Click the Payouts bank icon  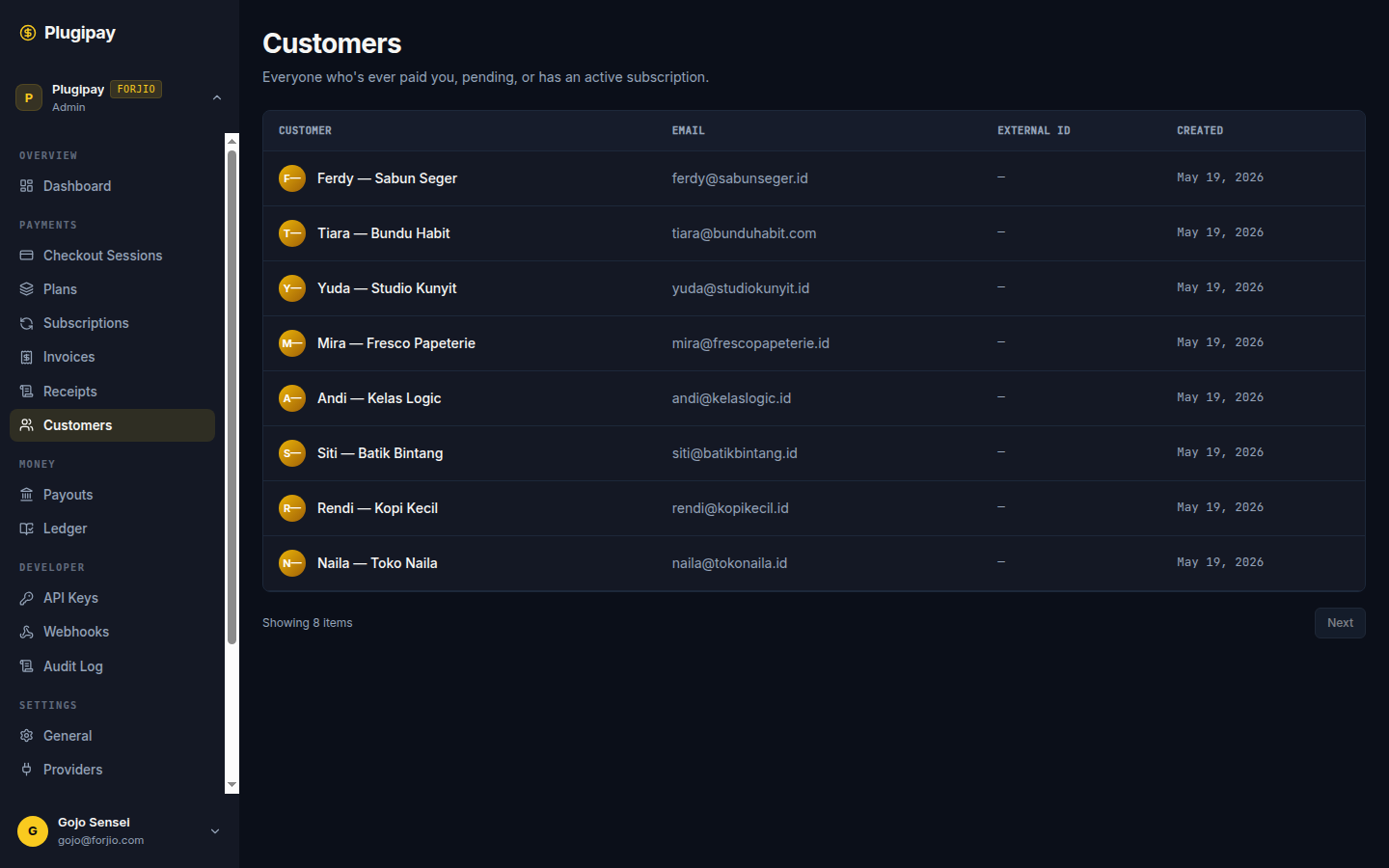click(x=27, y=495)
